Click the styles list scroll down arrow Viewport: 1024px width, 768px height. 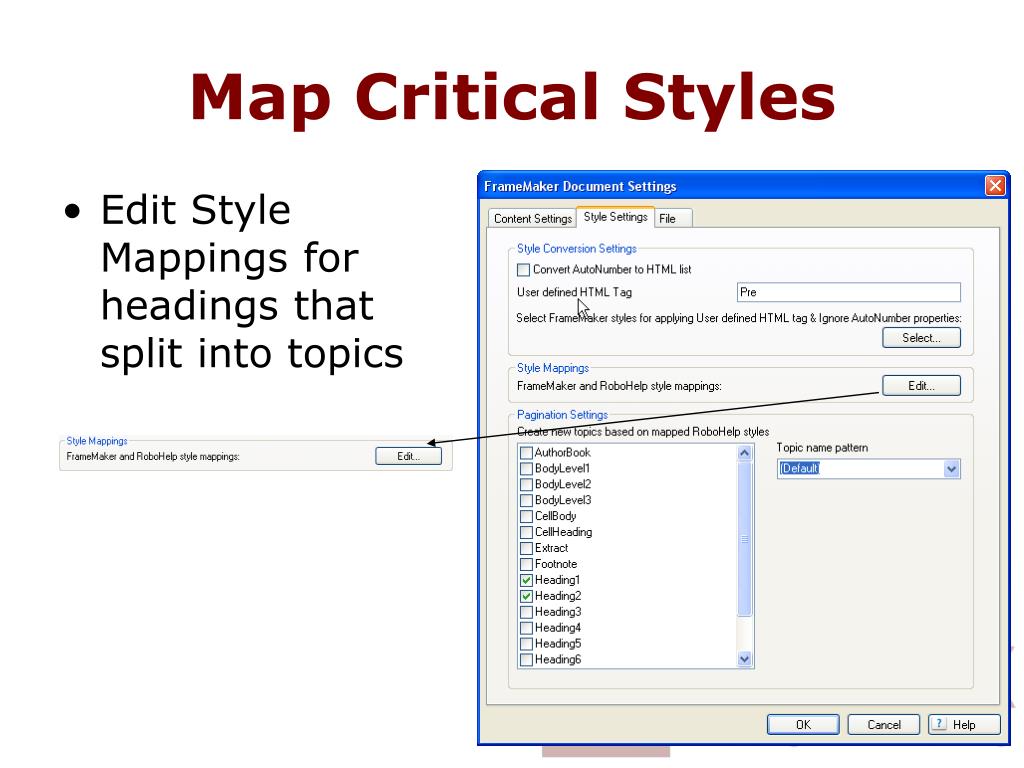(744, 659)
